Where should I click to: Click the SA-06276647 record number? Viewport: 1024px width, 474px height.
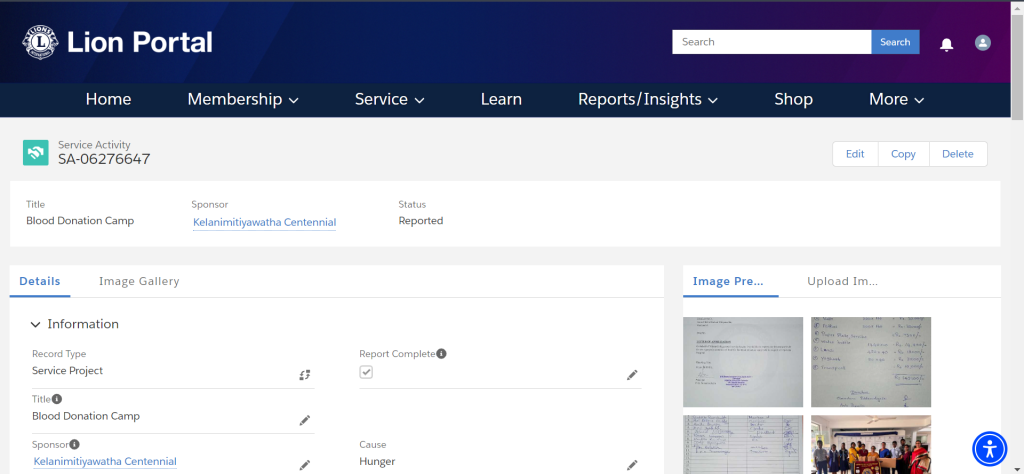click(x=104, y=159)
